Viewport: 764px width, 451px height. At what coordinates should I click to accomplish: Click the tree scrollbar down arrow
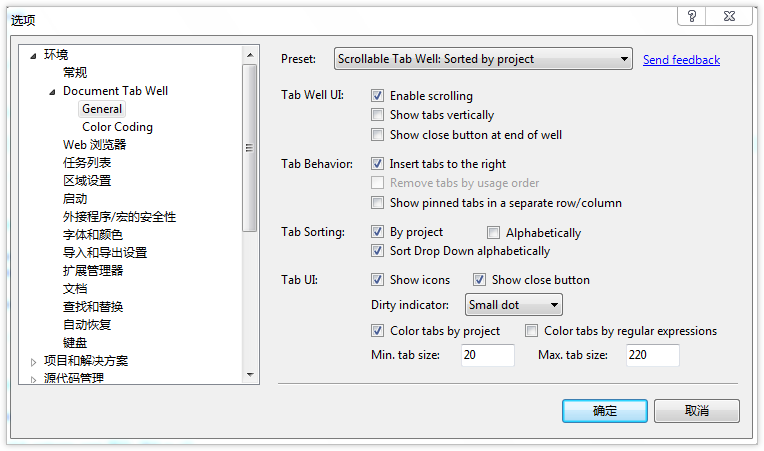tap(251, 375)
